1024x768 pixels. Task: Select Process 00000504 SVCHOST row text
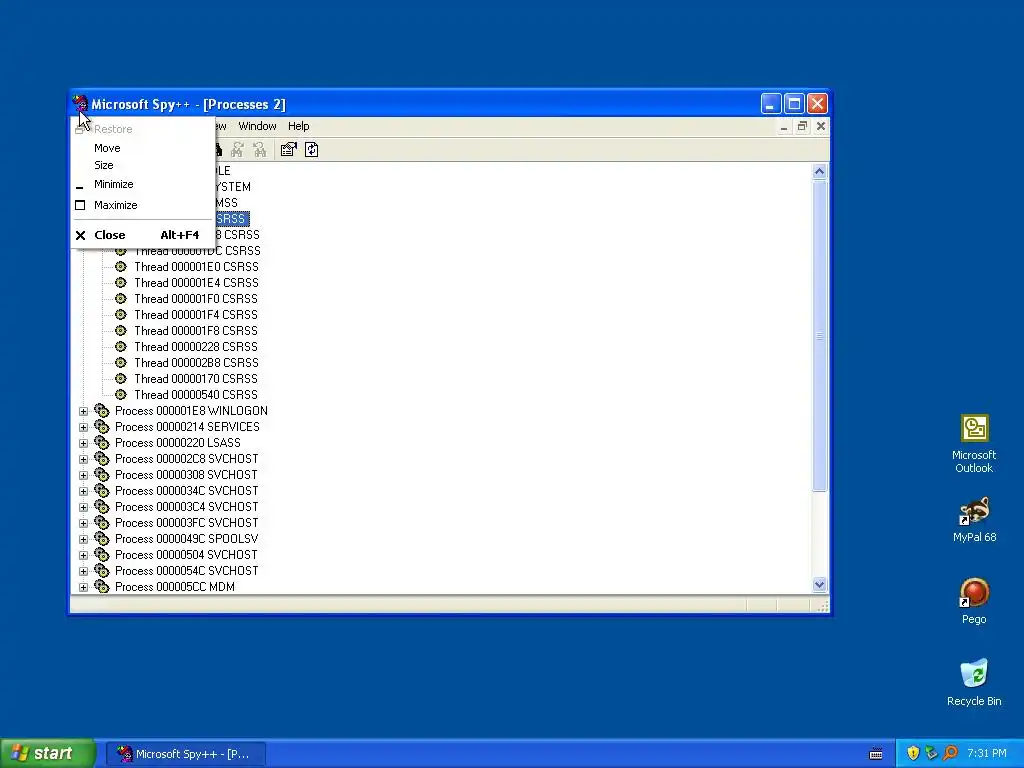(186, 554)
